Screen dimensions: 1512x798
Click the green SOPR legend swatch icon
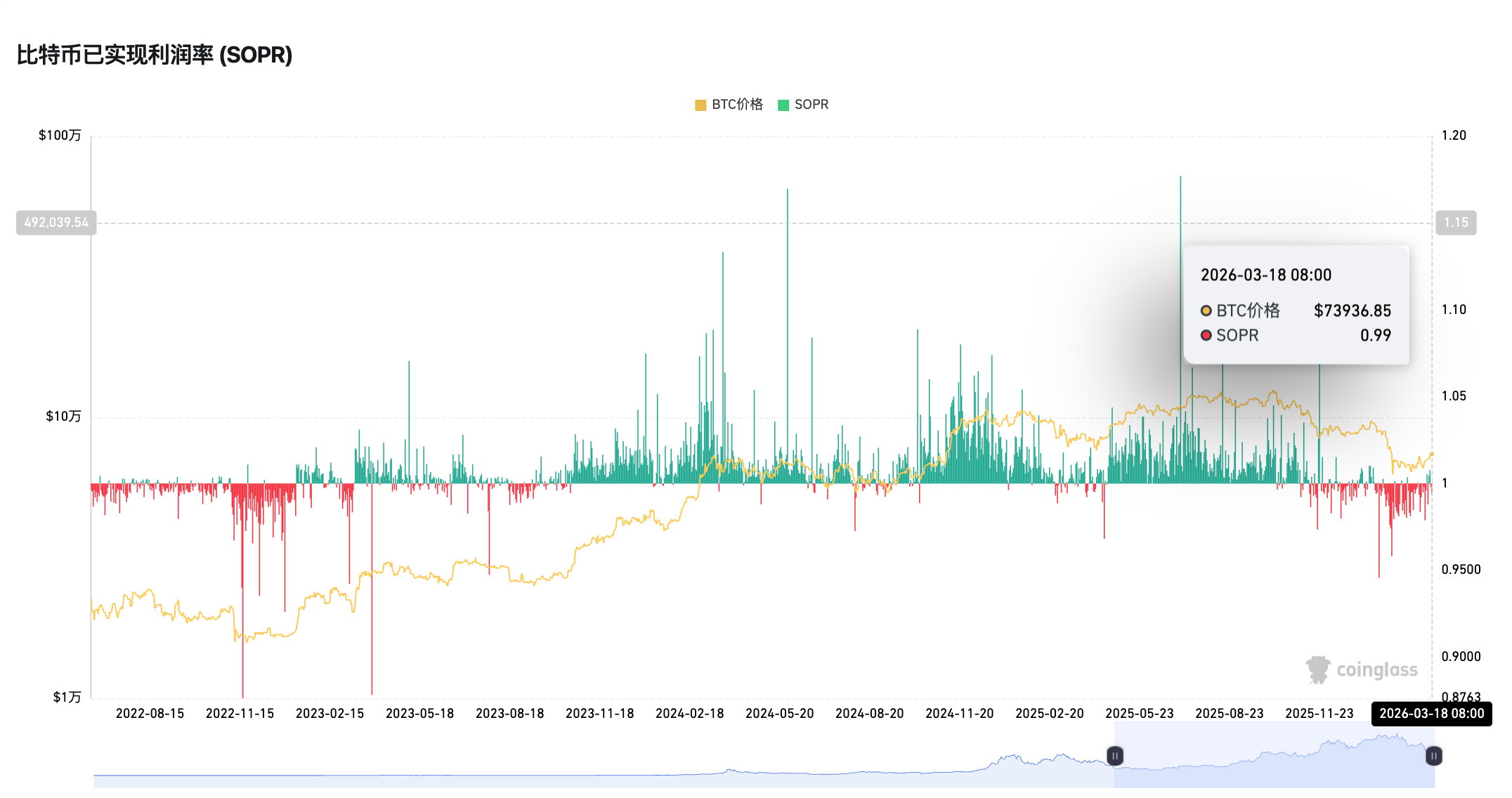(783, 104)
